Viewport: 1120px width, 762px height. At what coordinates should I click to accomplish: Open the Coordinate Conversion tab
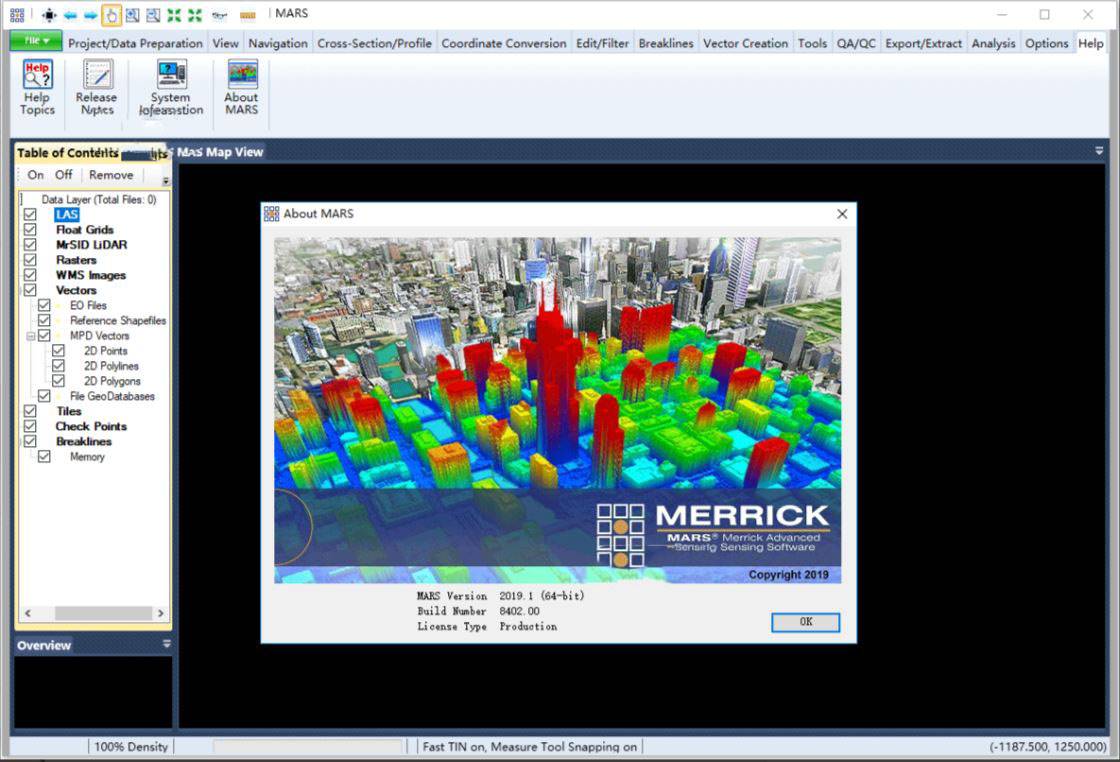coord(504,44)
